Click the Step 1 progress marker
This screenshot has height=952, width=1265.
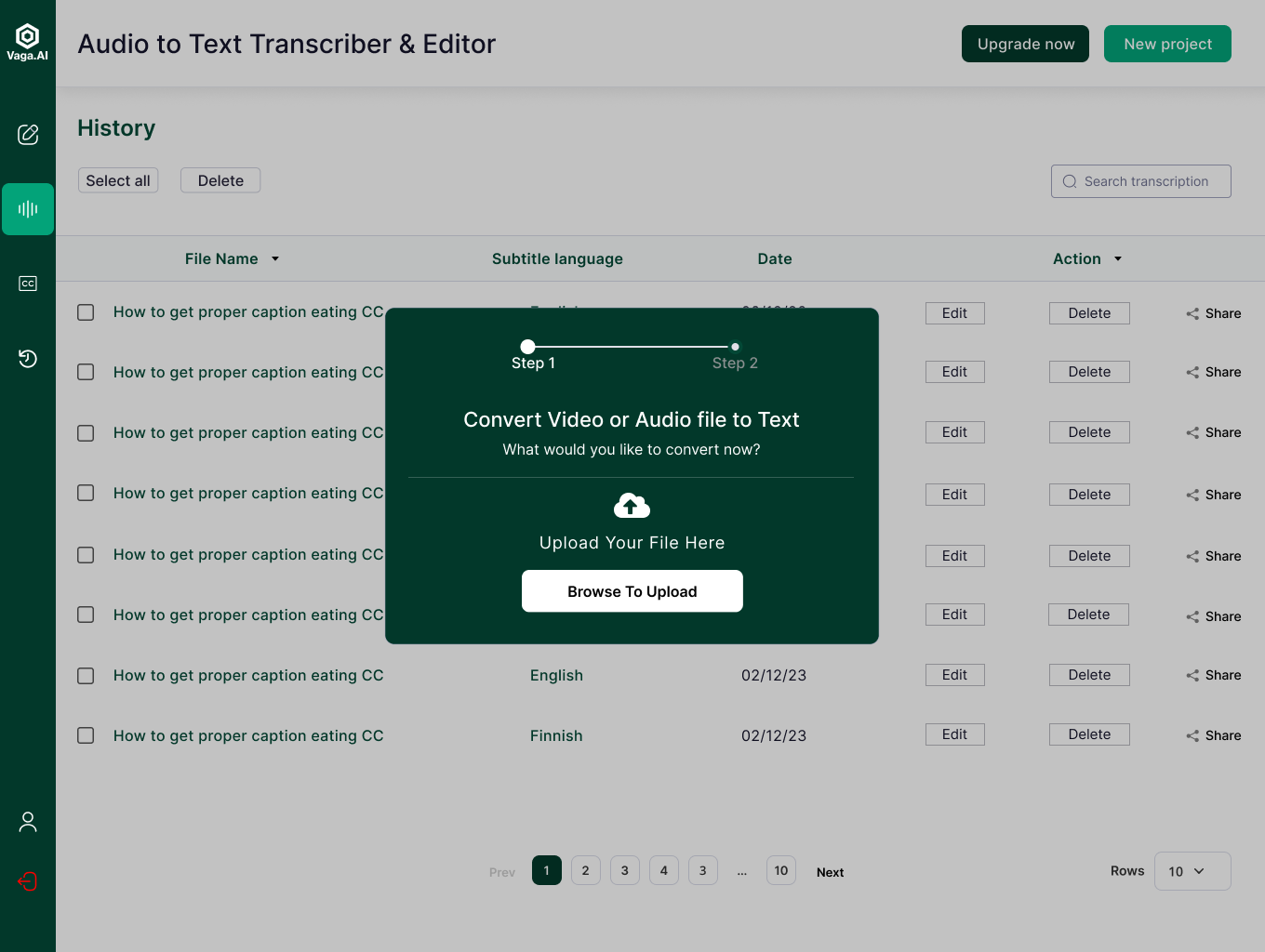tap(528, 347)
